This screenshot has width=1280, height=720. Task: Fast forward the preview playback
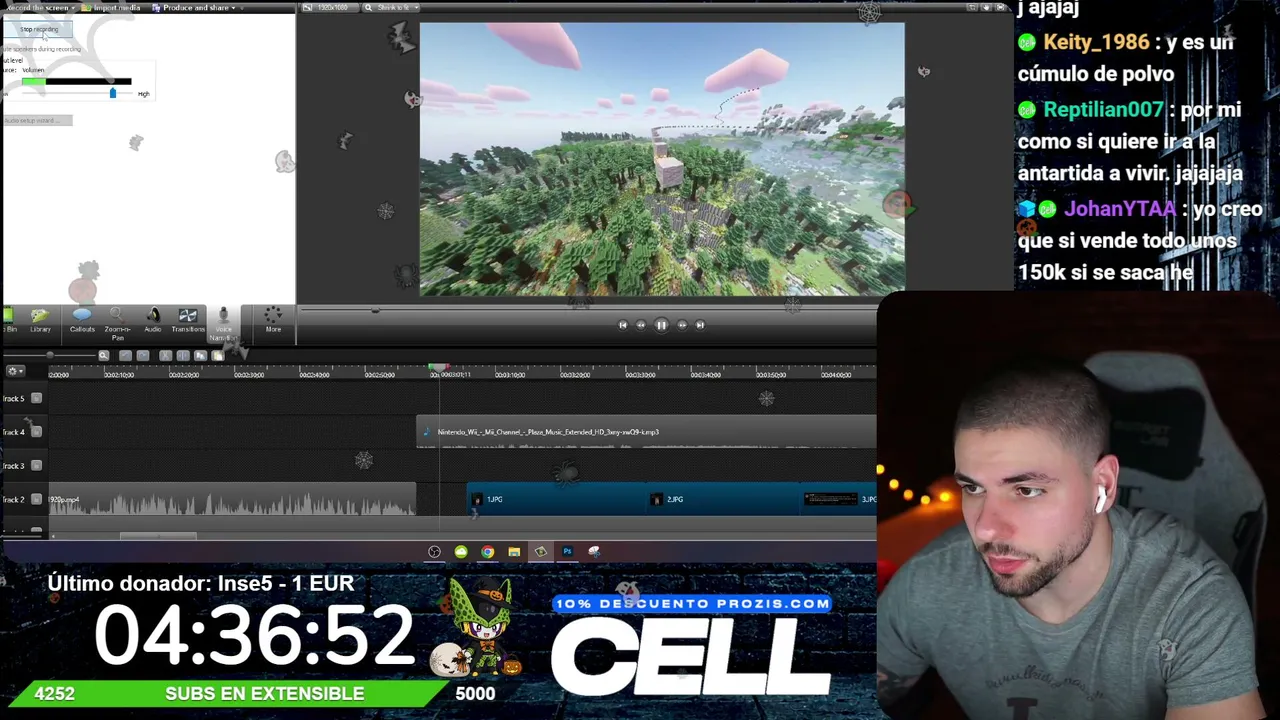click(x=682, y=325)
